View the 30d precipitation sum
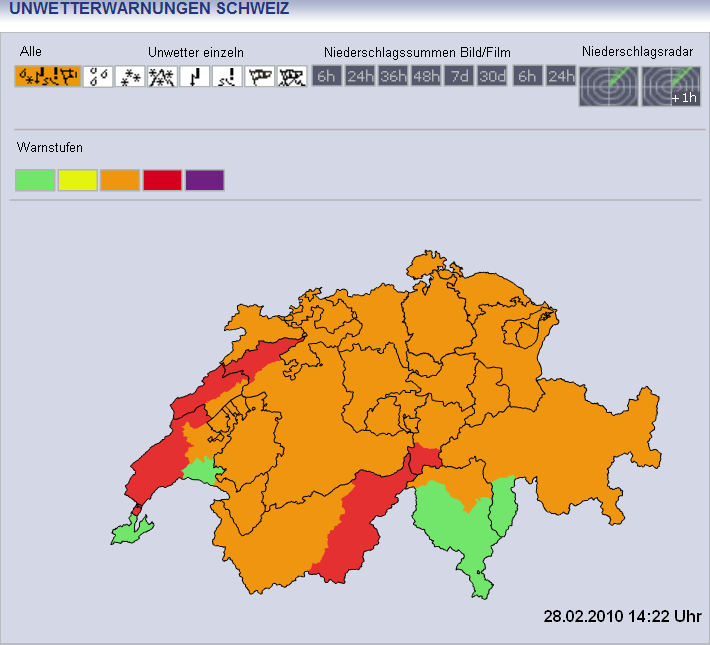Image resolution: width=710 pixels, height=645 pixels. [492, 76]
